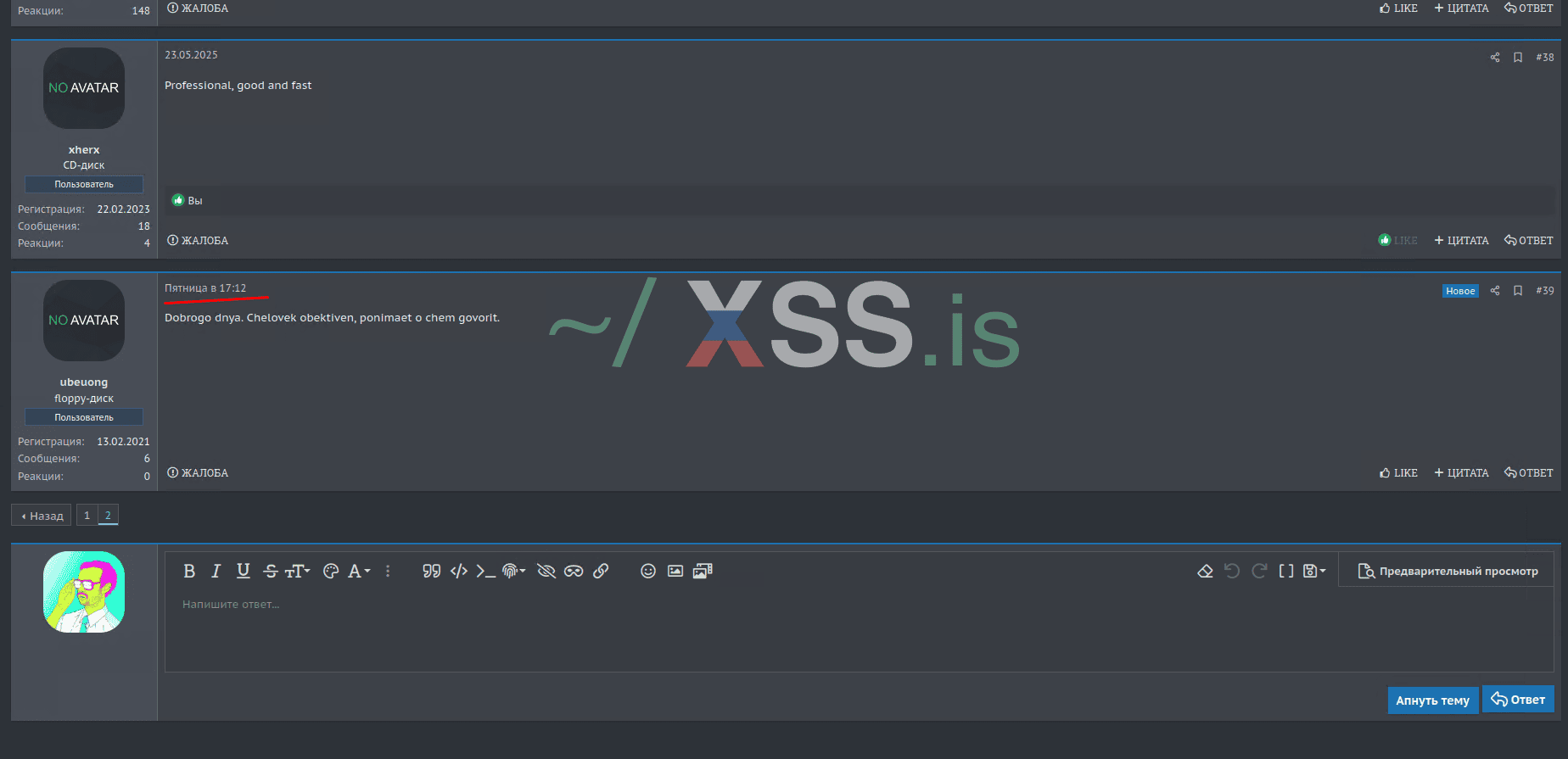Report ubeuong's post via ЖАЛОБА
Image resolution: width=1568 pixels, height=759 pixels.
click(x=198, y=473)
